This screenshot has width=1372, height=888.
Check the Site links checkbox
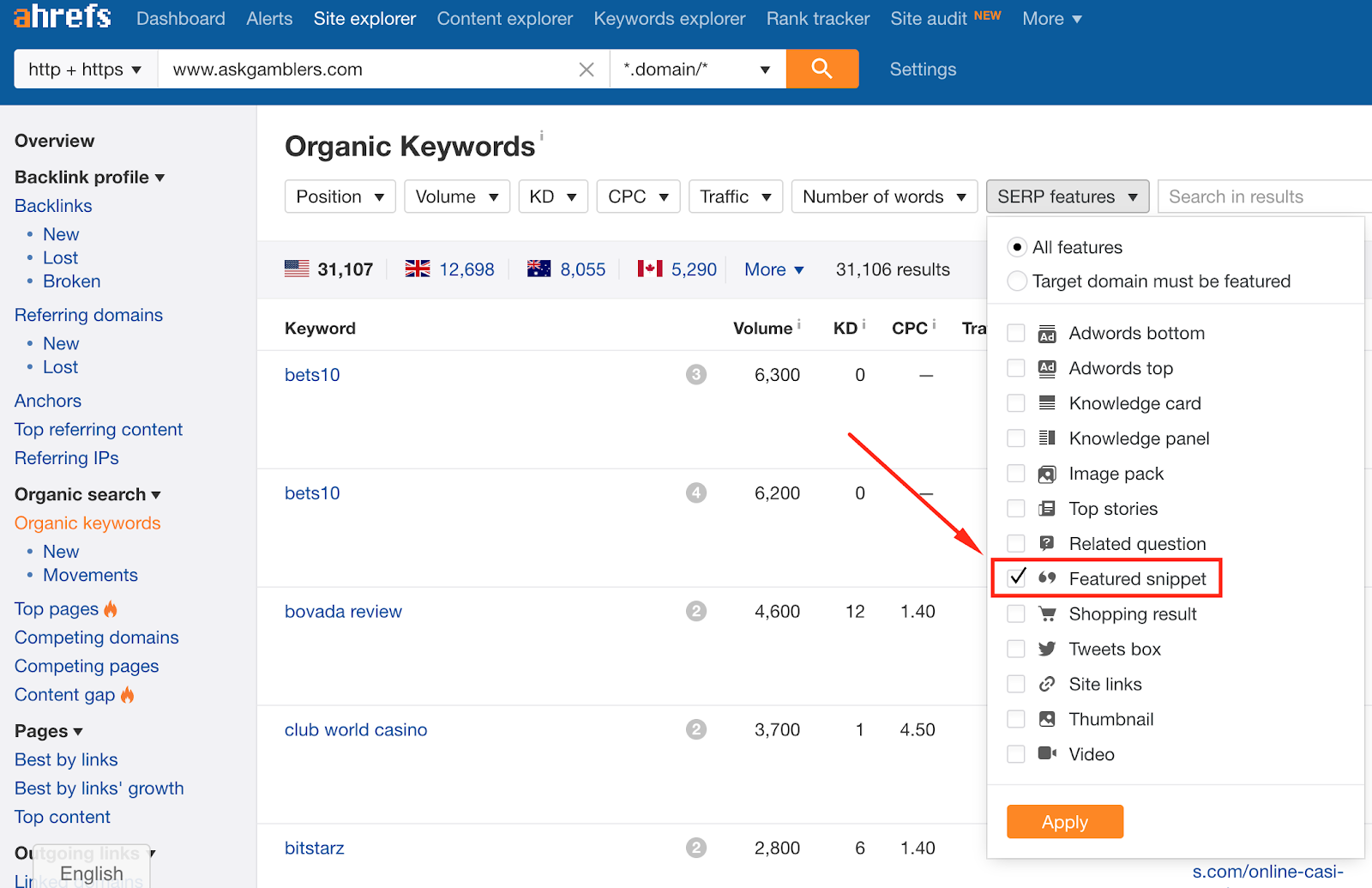(x=1016, y=684)
